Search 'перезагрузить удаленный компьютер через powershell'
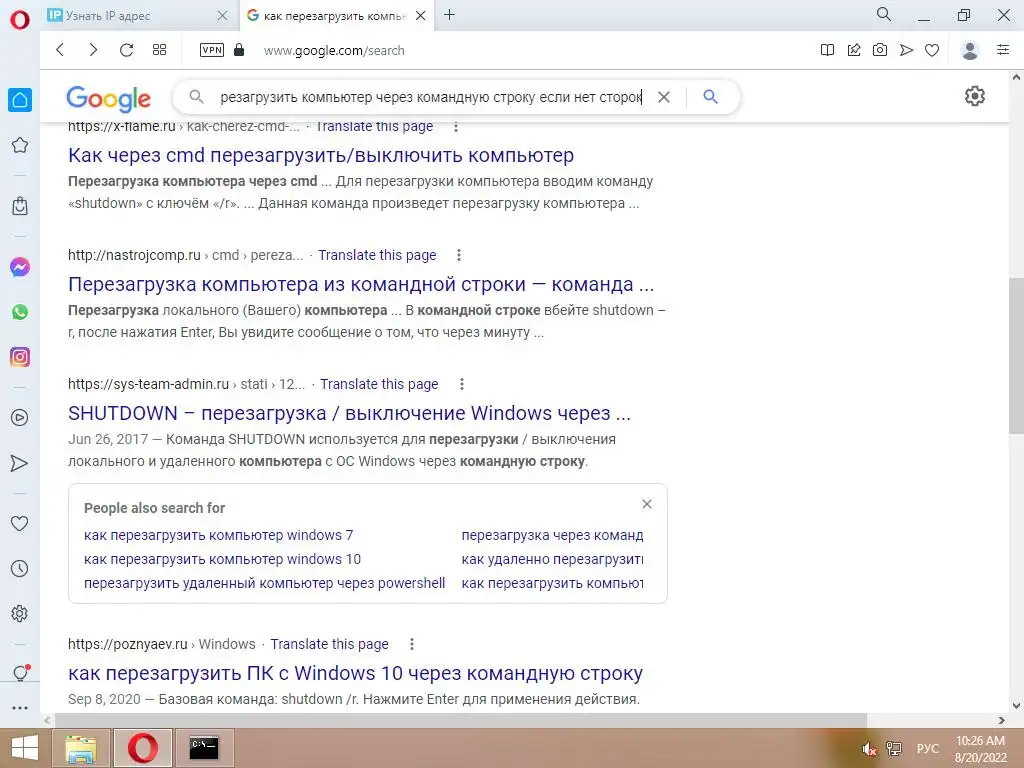Viewport: 1024px width, 768px height. 264,583
